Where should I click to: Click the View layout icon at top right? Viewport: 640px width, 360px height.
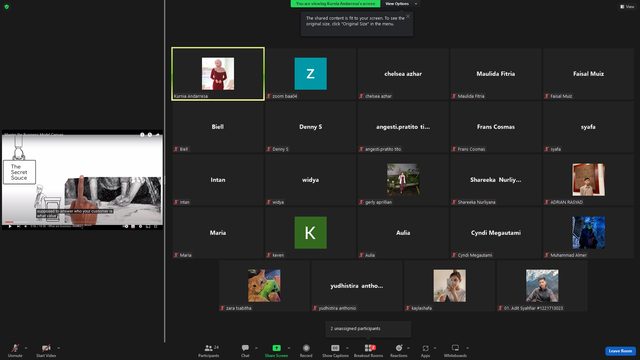pyautogui.click(x=622, y=7)
